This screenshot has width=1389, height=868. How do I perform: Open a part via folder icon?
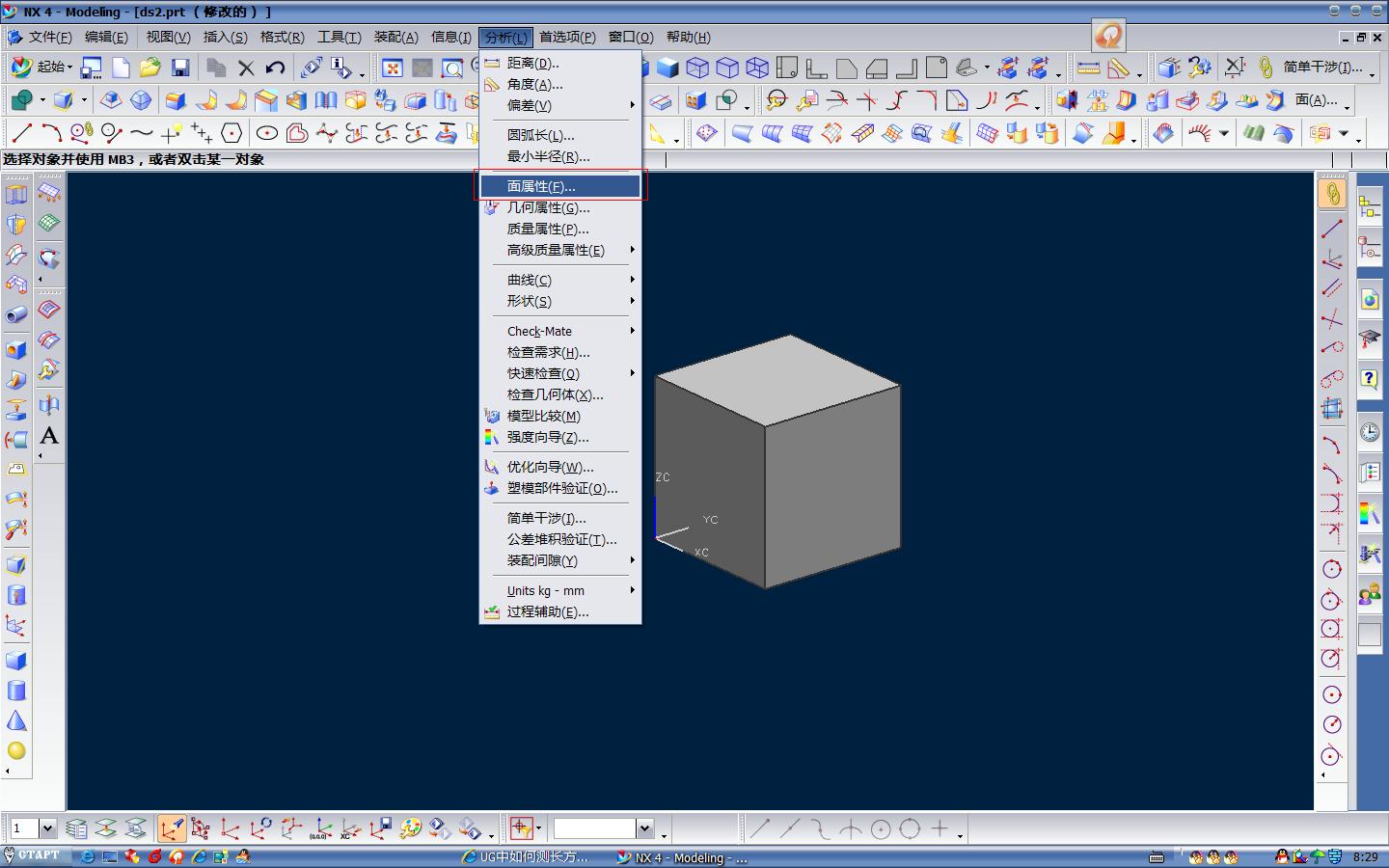coord(150,68)
